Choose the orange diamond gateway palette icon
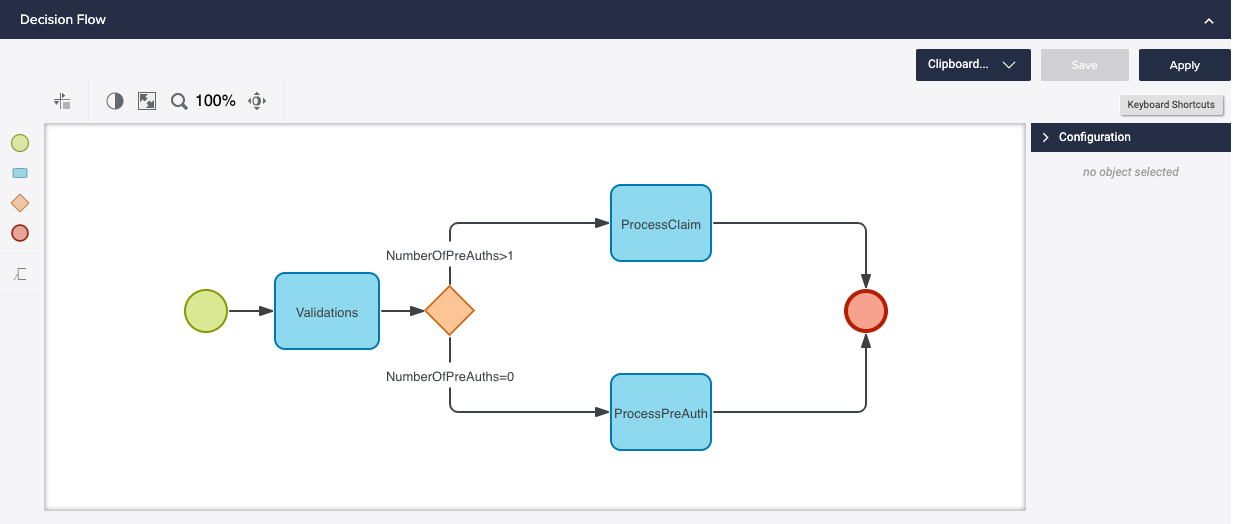 20,203
